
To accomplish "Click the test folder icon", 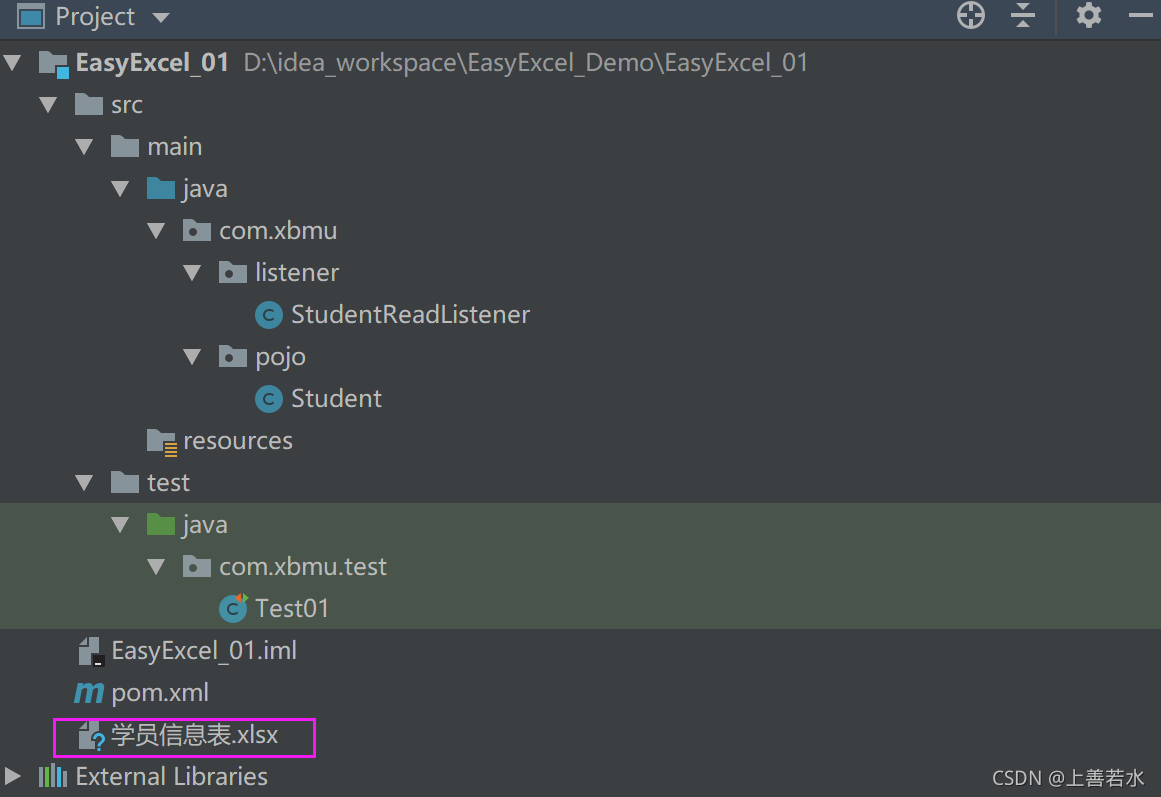I will (x=124, y=483).
